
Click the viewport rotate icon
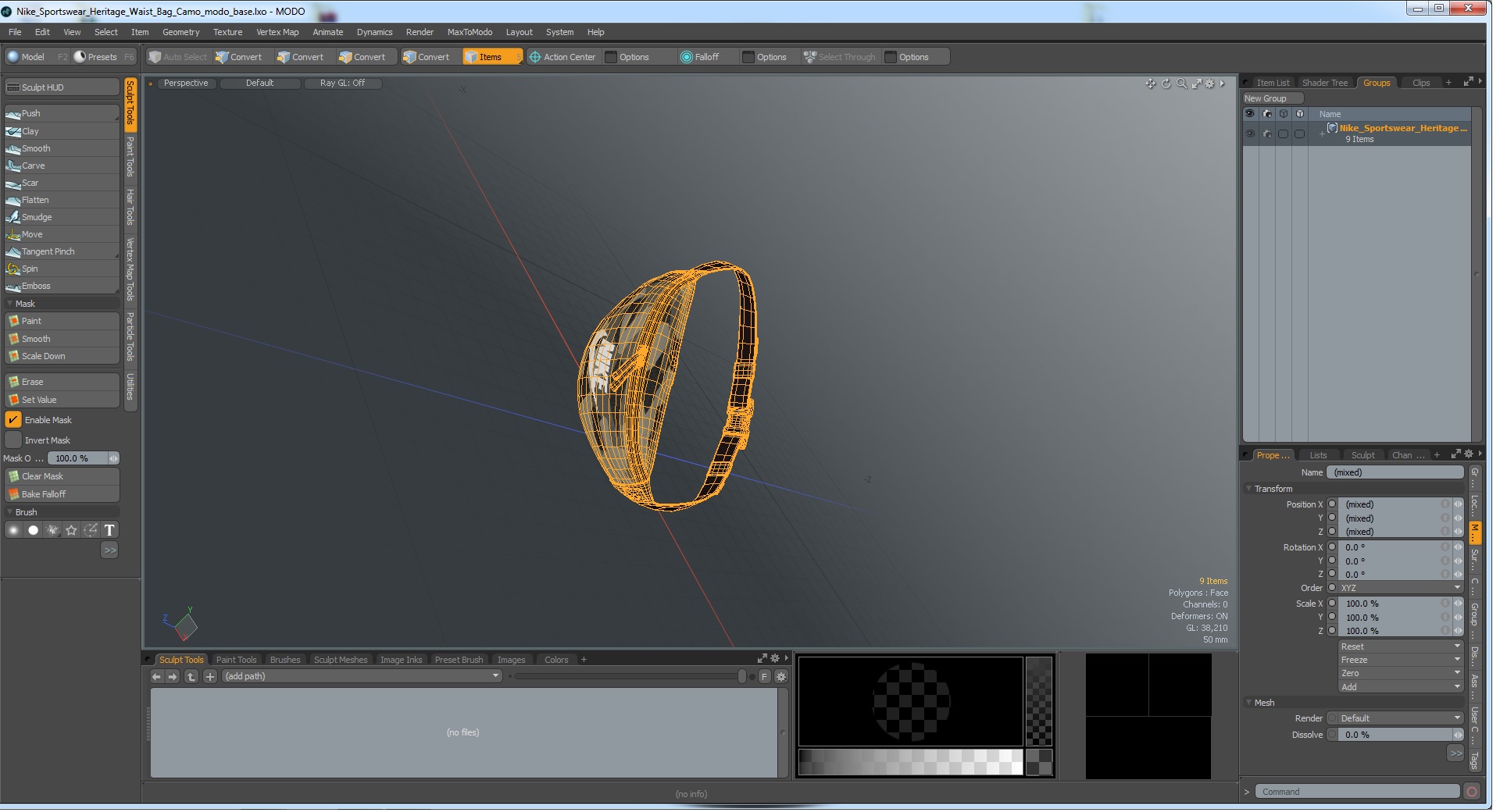point(1166,84)
